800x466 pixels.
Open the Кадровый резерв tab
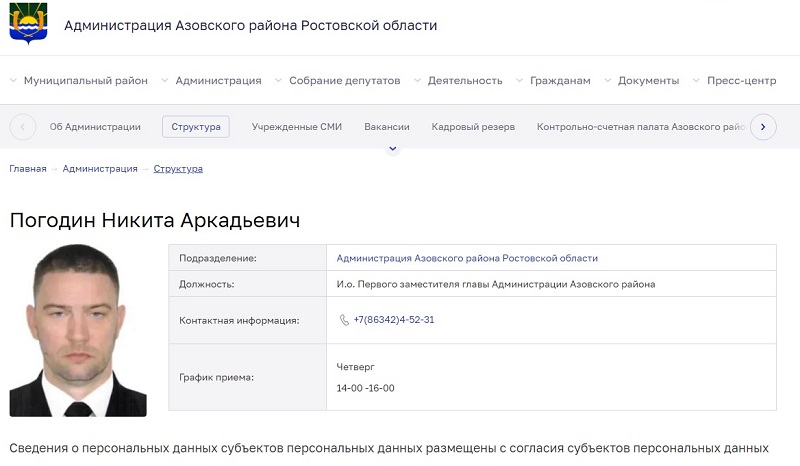pyautogui.click(x=473, y=127)
